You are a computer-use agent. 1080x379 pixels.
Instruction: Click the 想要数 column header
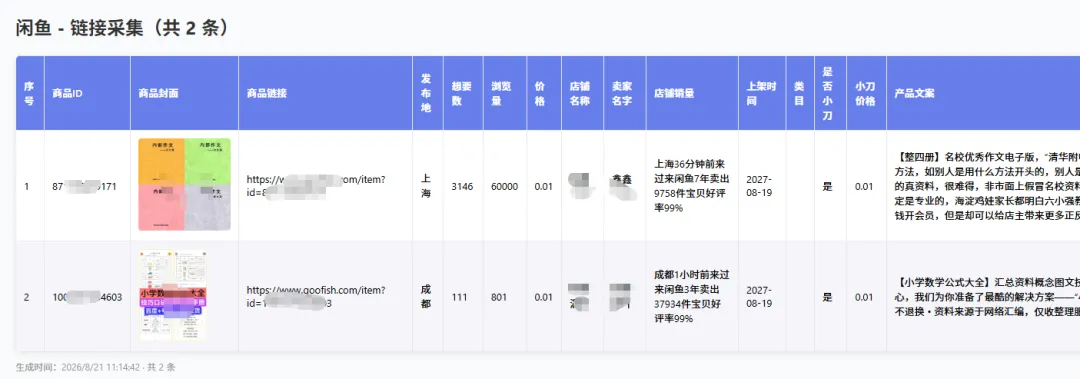(x=463, y=93)
